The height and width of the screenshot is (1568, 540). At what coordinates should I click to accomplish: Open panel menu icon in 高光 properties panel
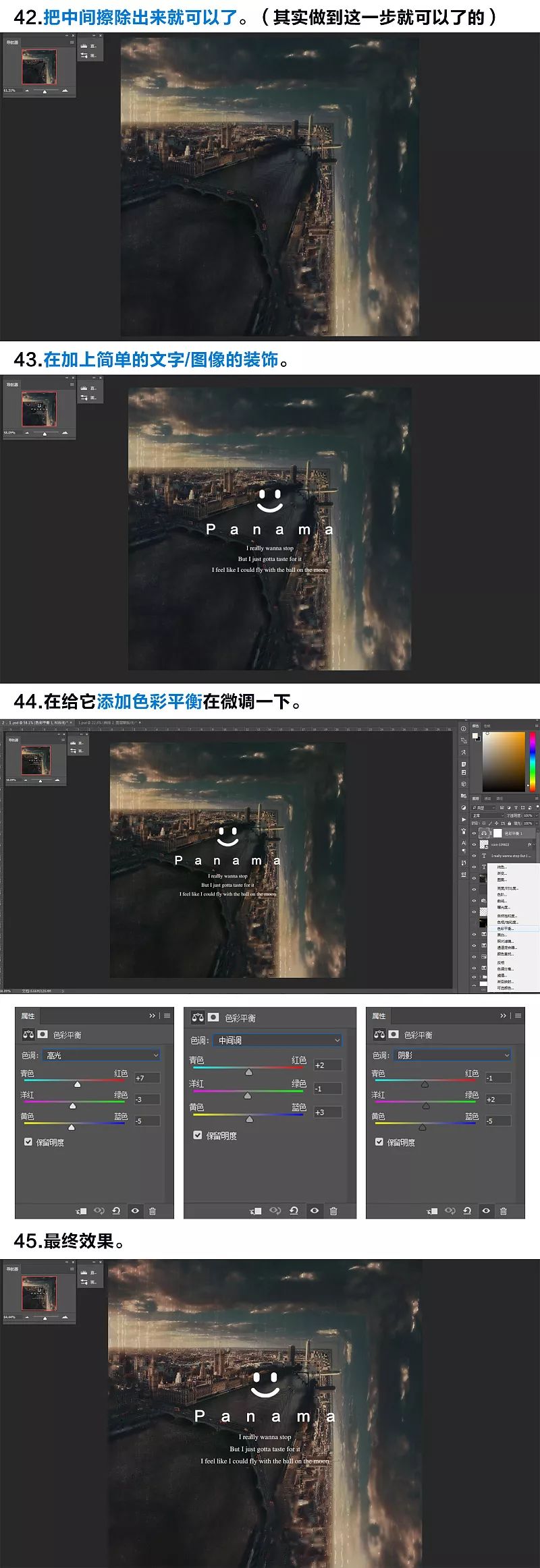pos(167,1016)
